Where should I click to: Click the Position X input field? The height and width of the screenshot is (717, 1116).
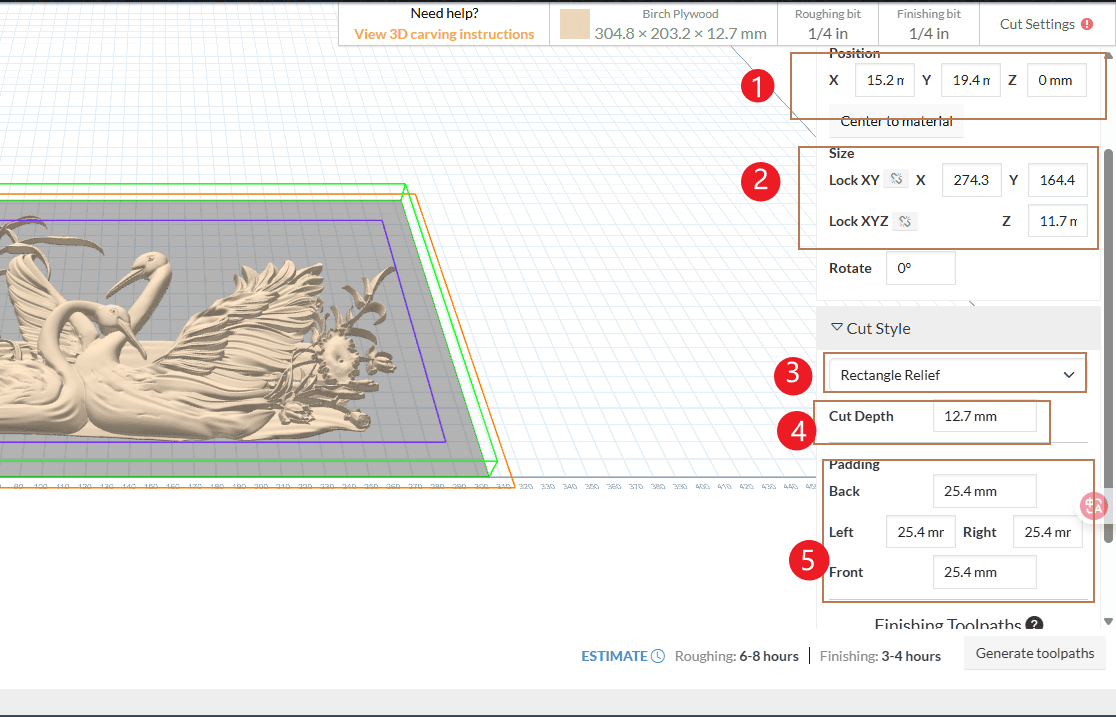(884, 80)
